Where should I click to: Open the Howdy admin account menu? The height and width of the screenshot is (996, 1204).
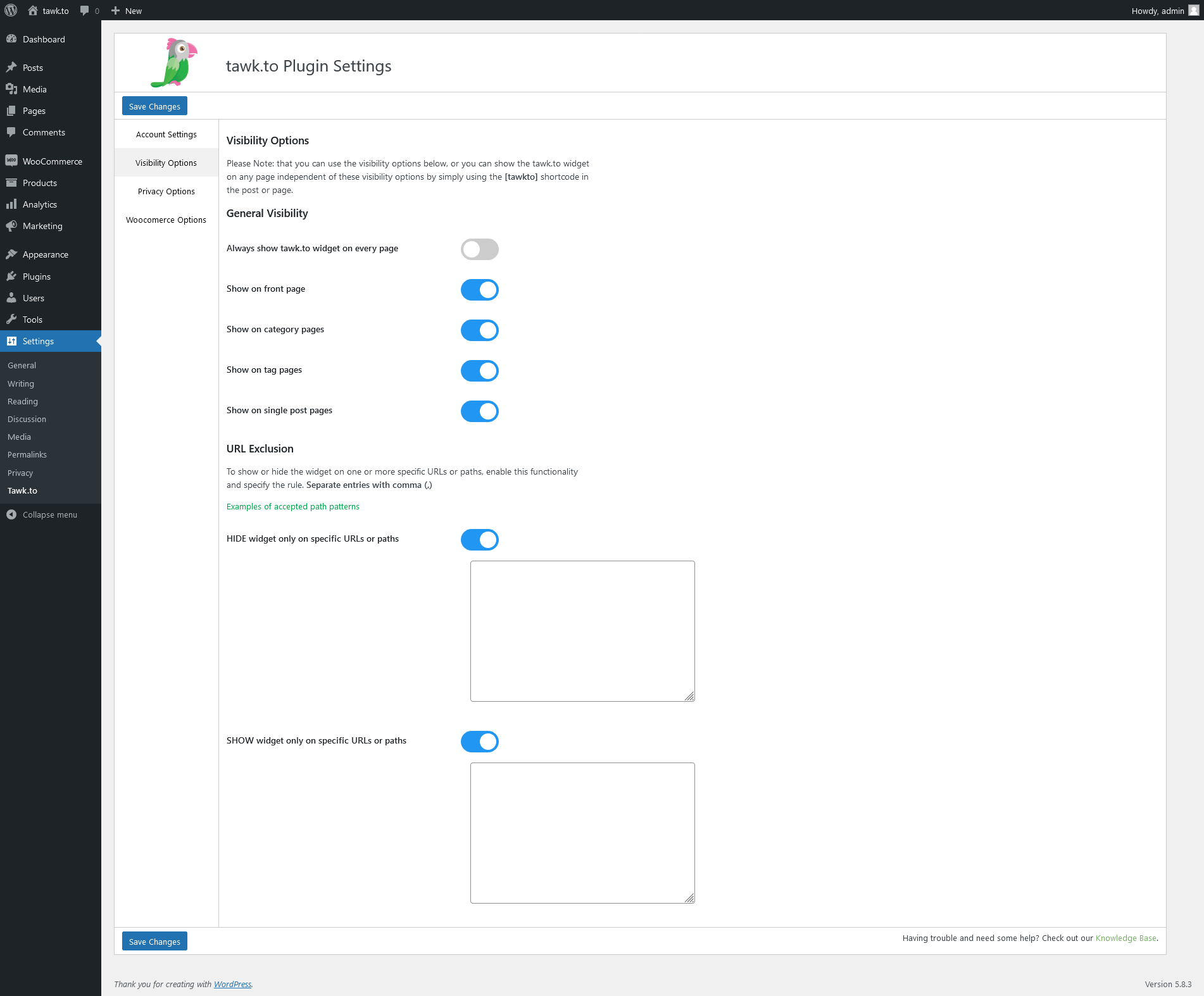(x=1162, y=10)
